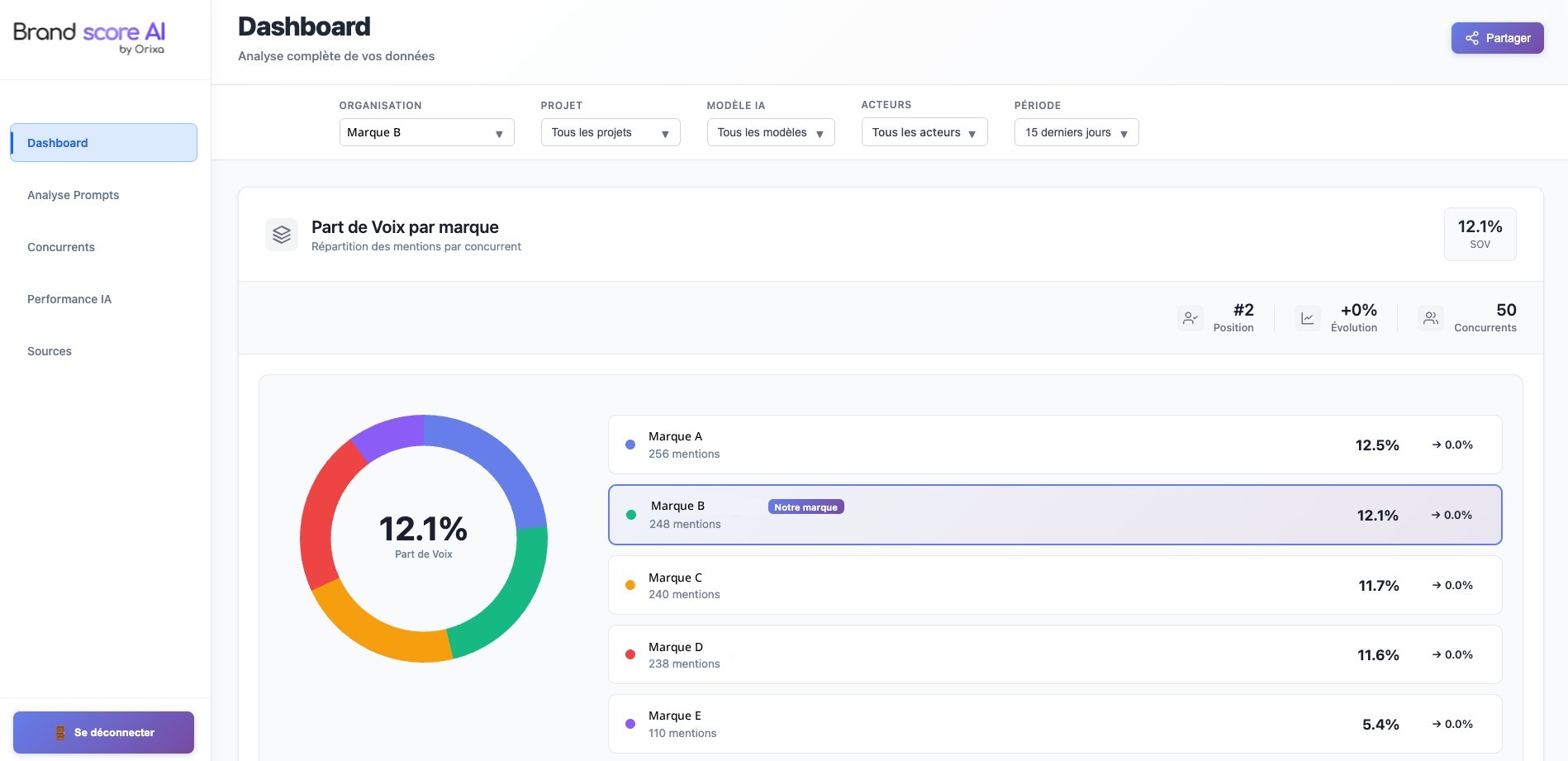Click '110 mentions' under Marque E
The image size is (1568, 761).
682,733
